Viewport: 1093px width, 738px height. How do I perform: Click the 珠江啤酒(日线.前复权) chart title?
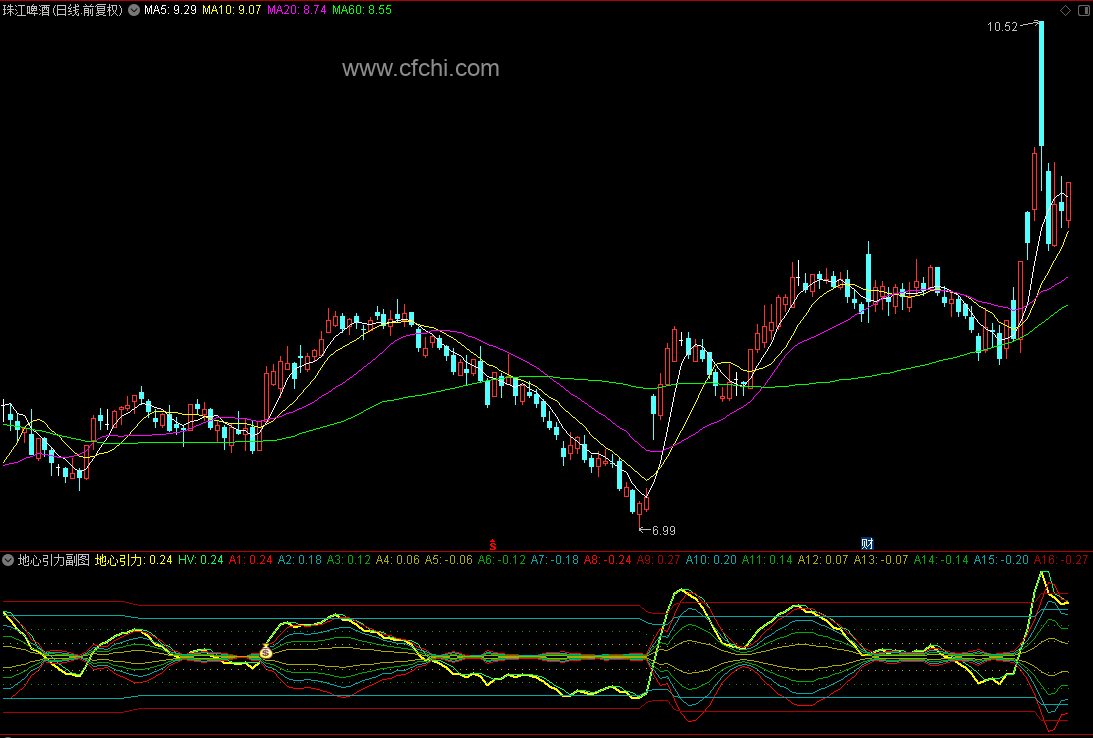[63, 10]
